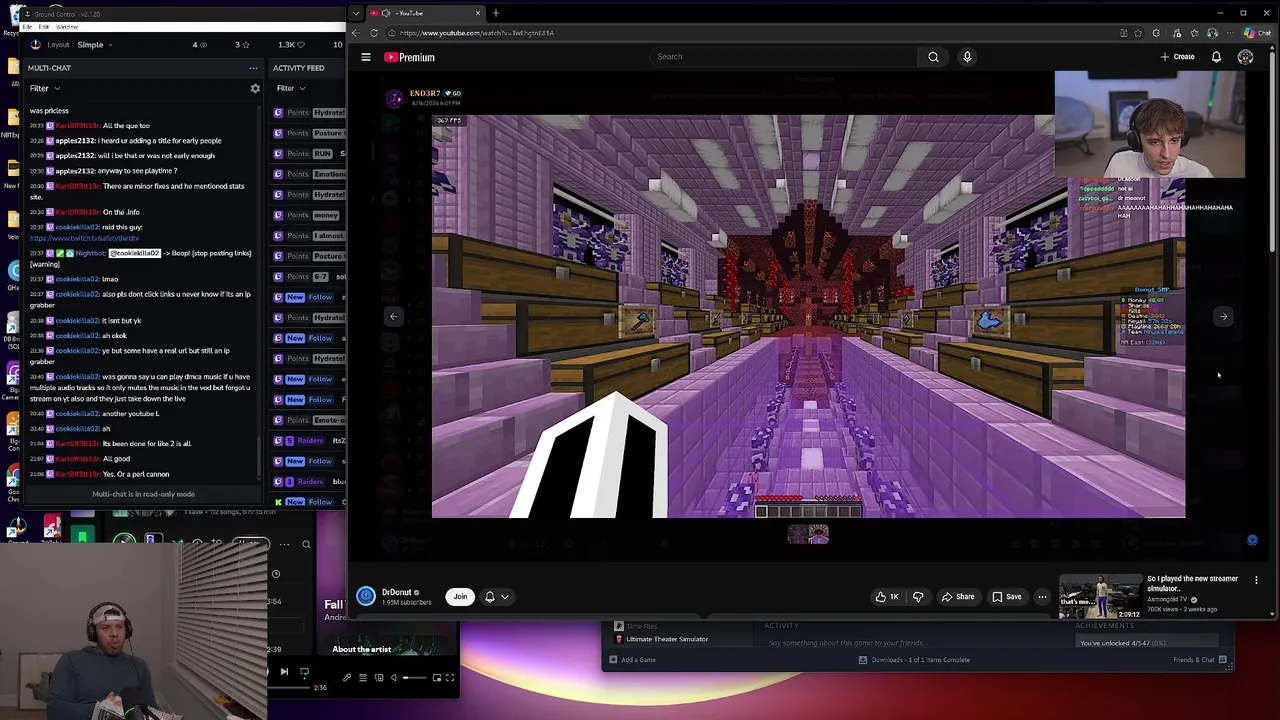Open the browser extensions icon

coord(1156,33)
